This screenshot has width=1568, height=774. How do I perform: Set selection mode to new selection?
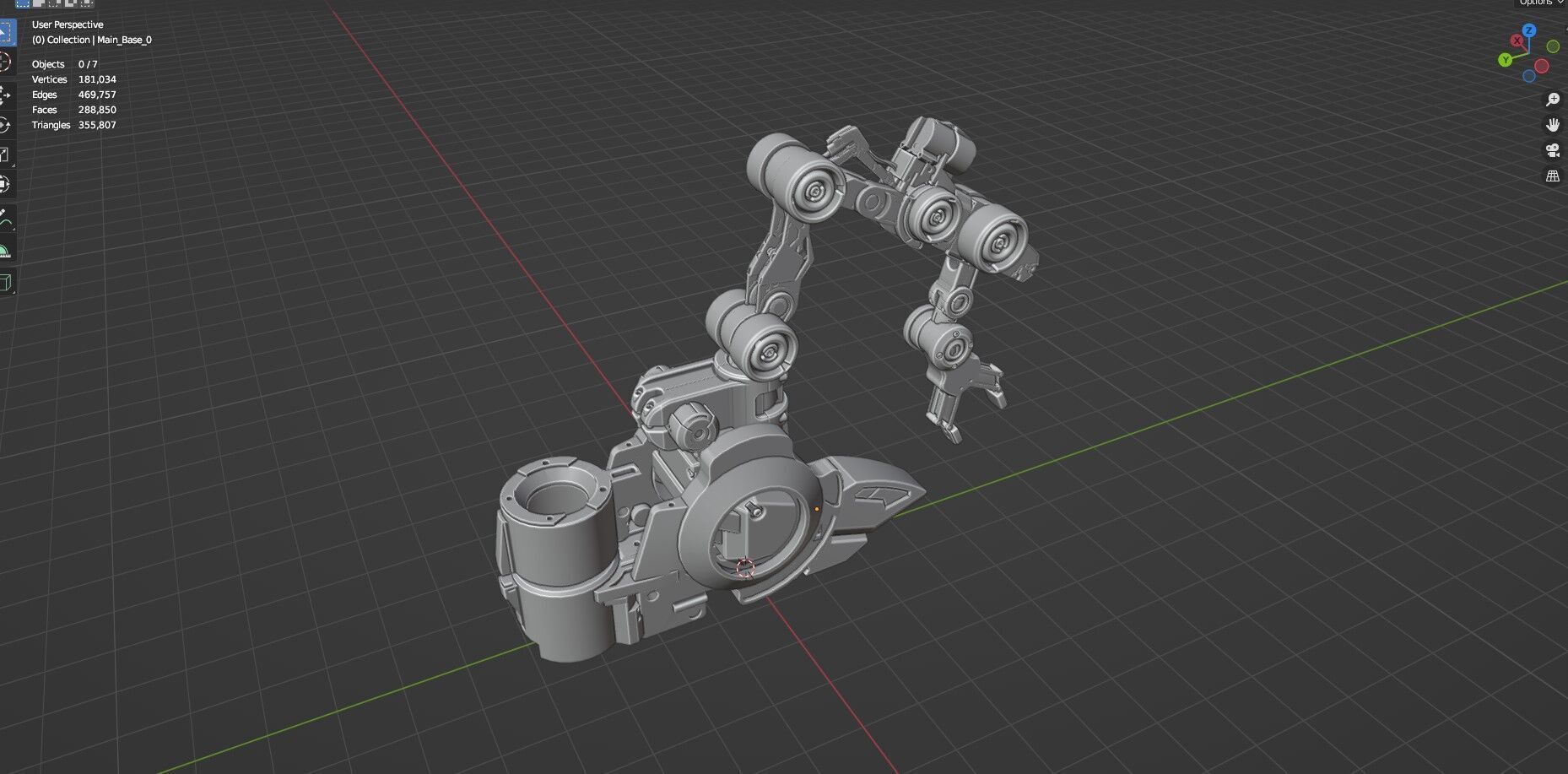(23, 3)
